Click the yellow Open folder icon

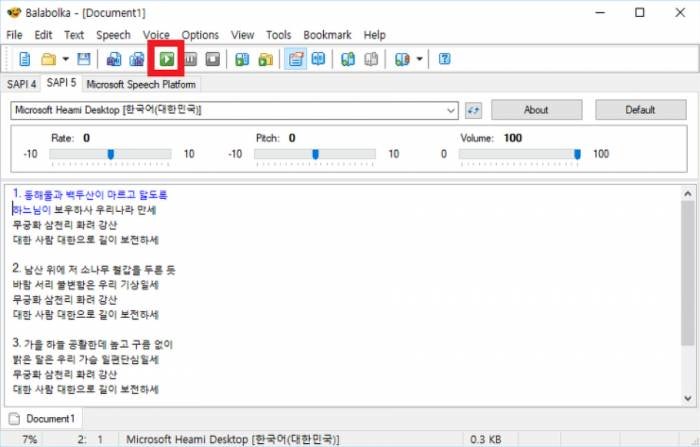click(x=49, y=59)
